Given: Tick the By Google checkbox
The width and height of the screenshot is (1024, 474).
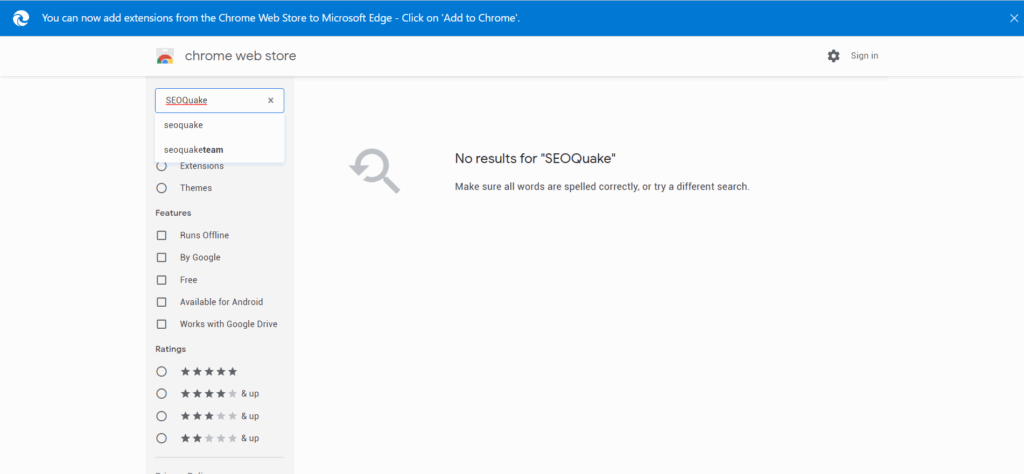Looking at the screenshot, I should click(x=161, y=257).
